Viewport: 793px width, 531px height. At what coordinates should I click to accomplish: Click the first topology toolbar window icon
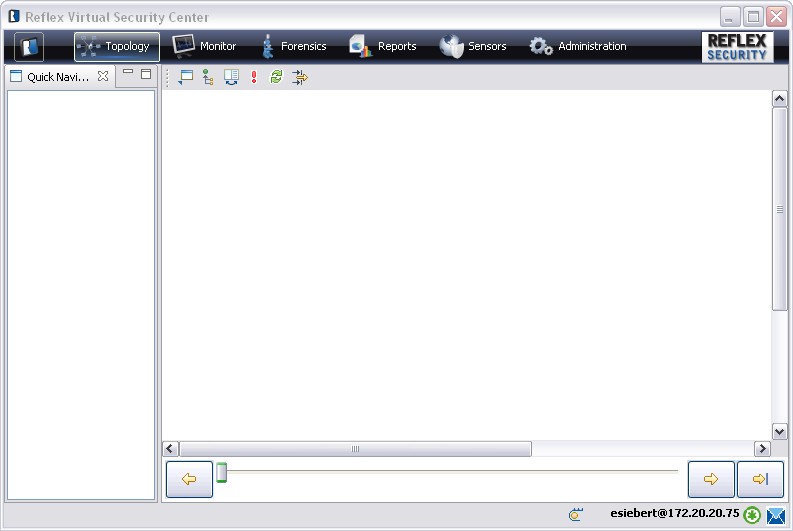(x=186, y=77)
